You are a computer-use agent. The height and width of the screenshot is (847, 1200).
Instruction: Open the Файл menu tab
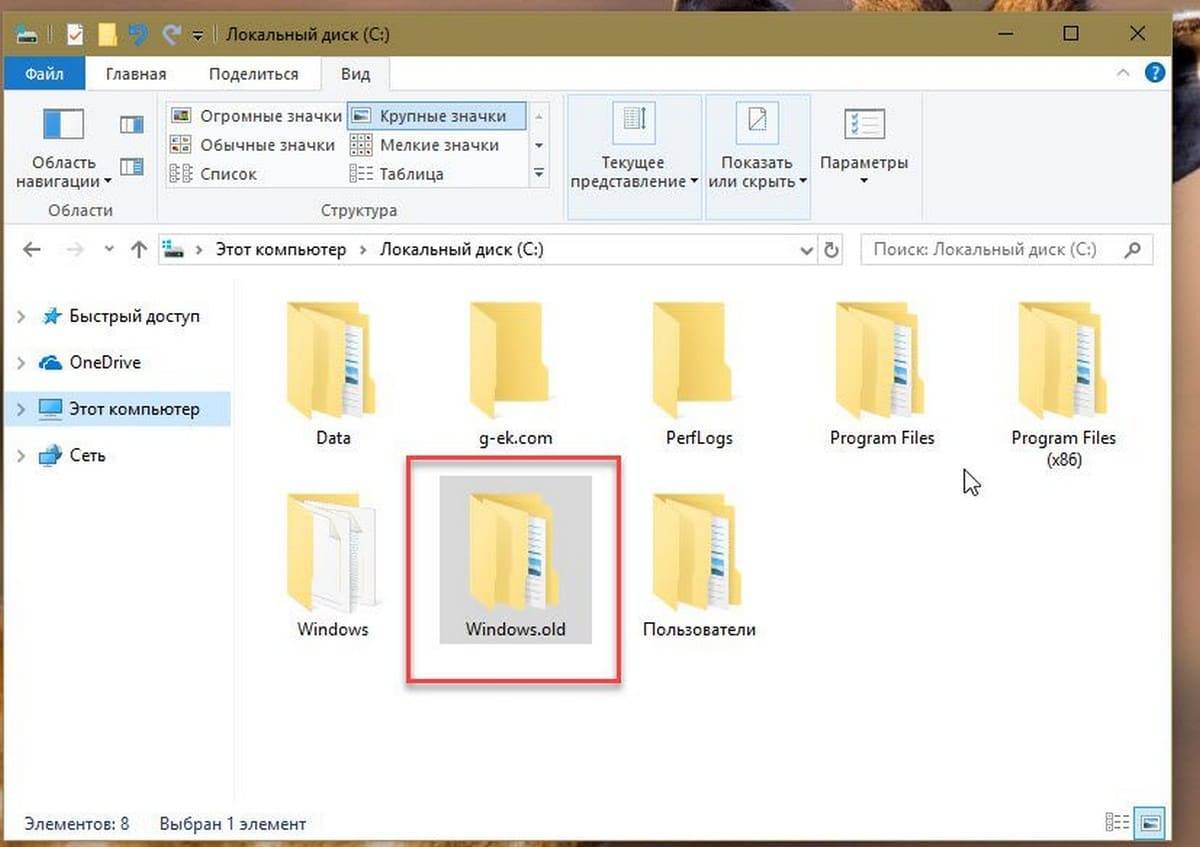45,74
